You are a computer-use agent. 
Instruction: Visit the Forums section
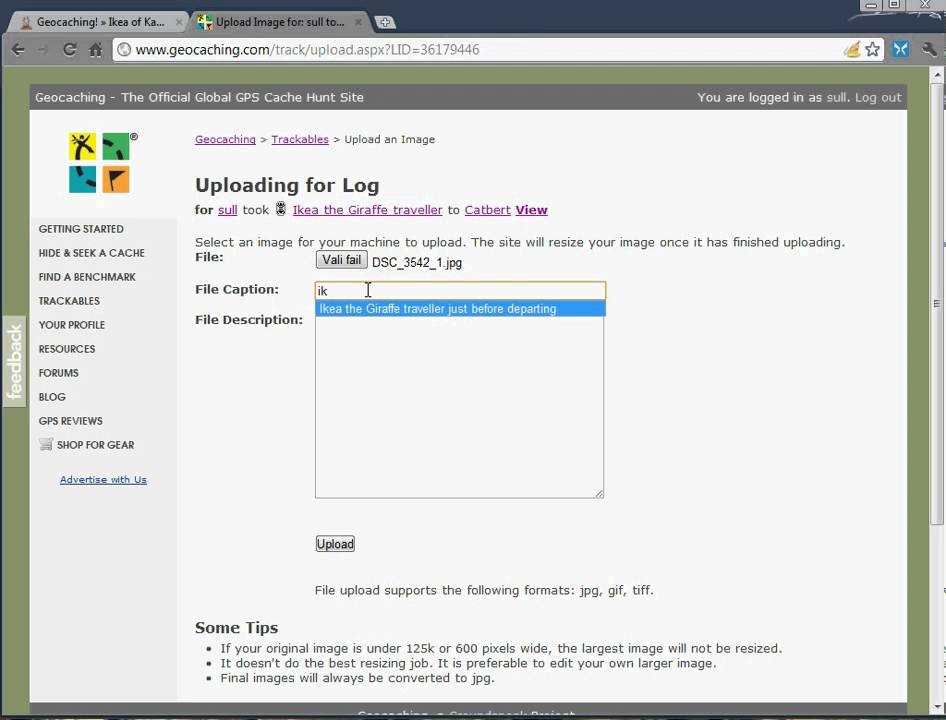point(58,373)
